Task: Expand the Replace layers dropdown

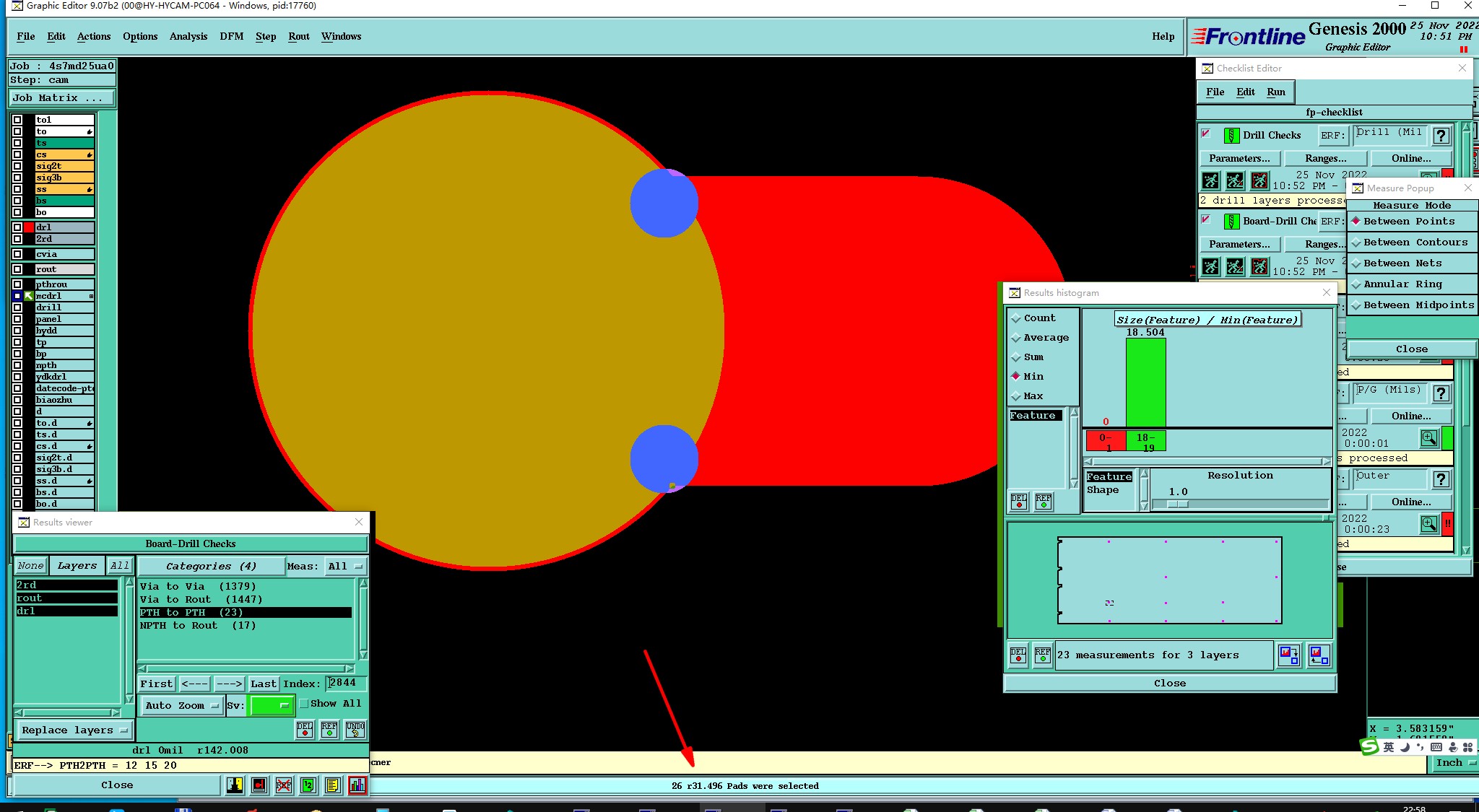Action: (x=74, y=730)
